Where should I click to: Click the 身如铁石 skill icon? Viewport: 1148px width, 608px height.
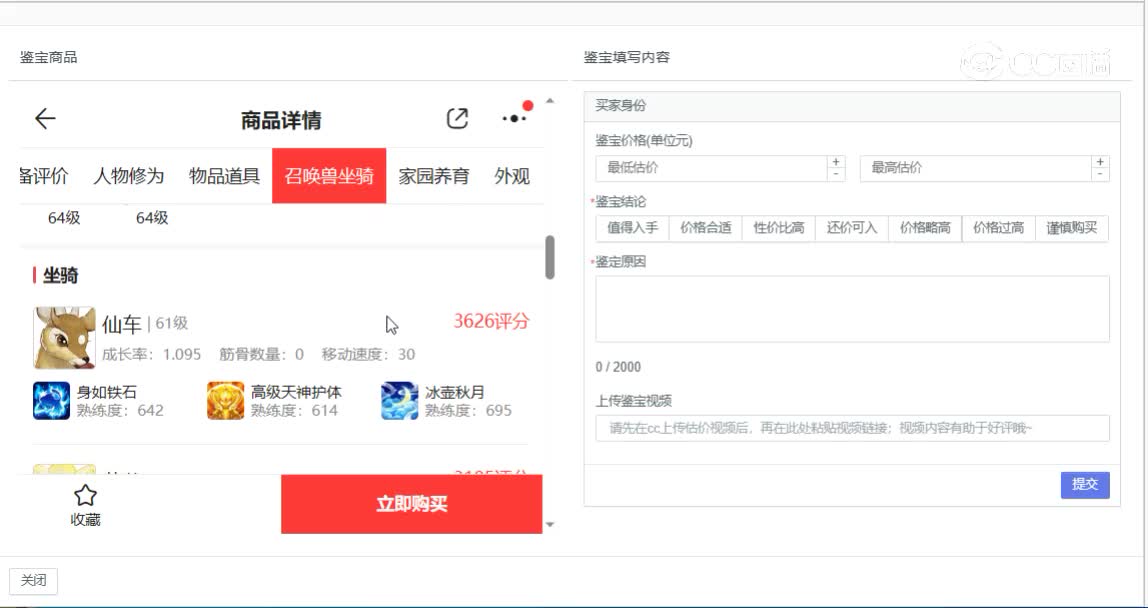tap(51, 400)
